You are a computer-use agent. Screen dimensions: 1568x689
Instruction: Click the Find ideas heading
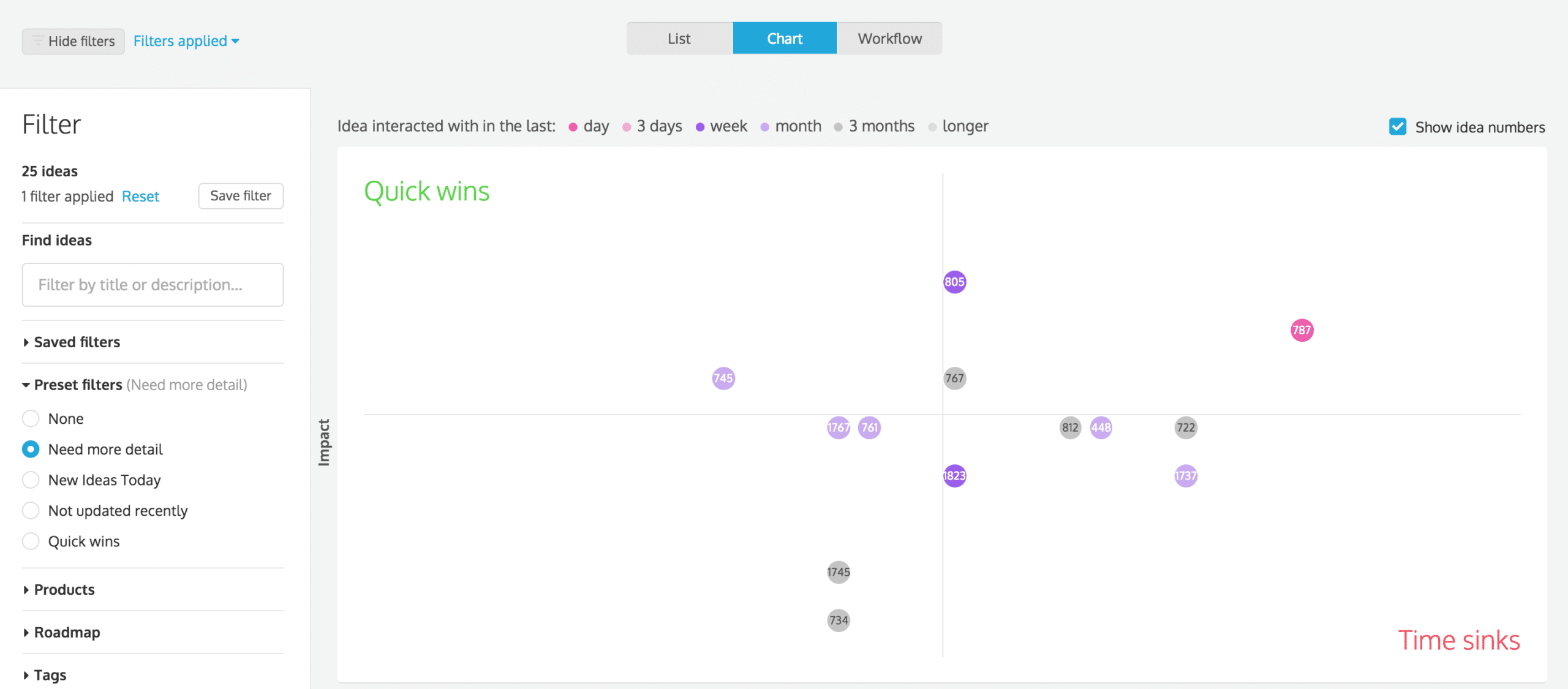coord(57,241)
